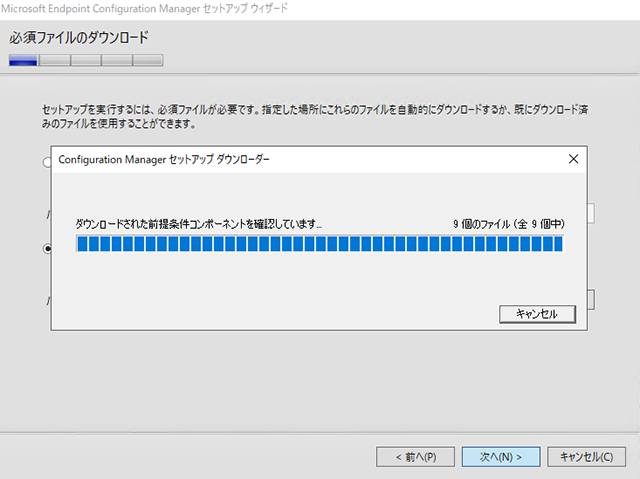Click the blue download progress bar

pyautogui.click(x=320, y=244)
